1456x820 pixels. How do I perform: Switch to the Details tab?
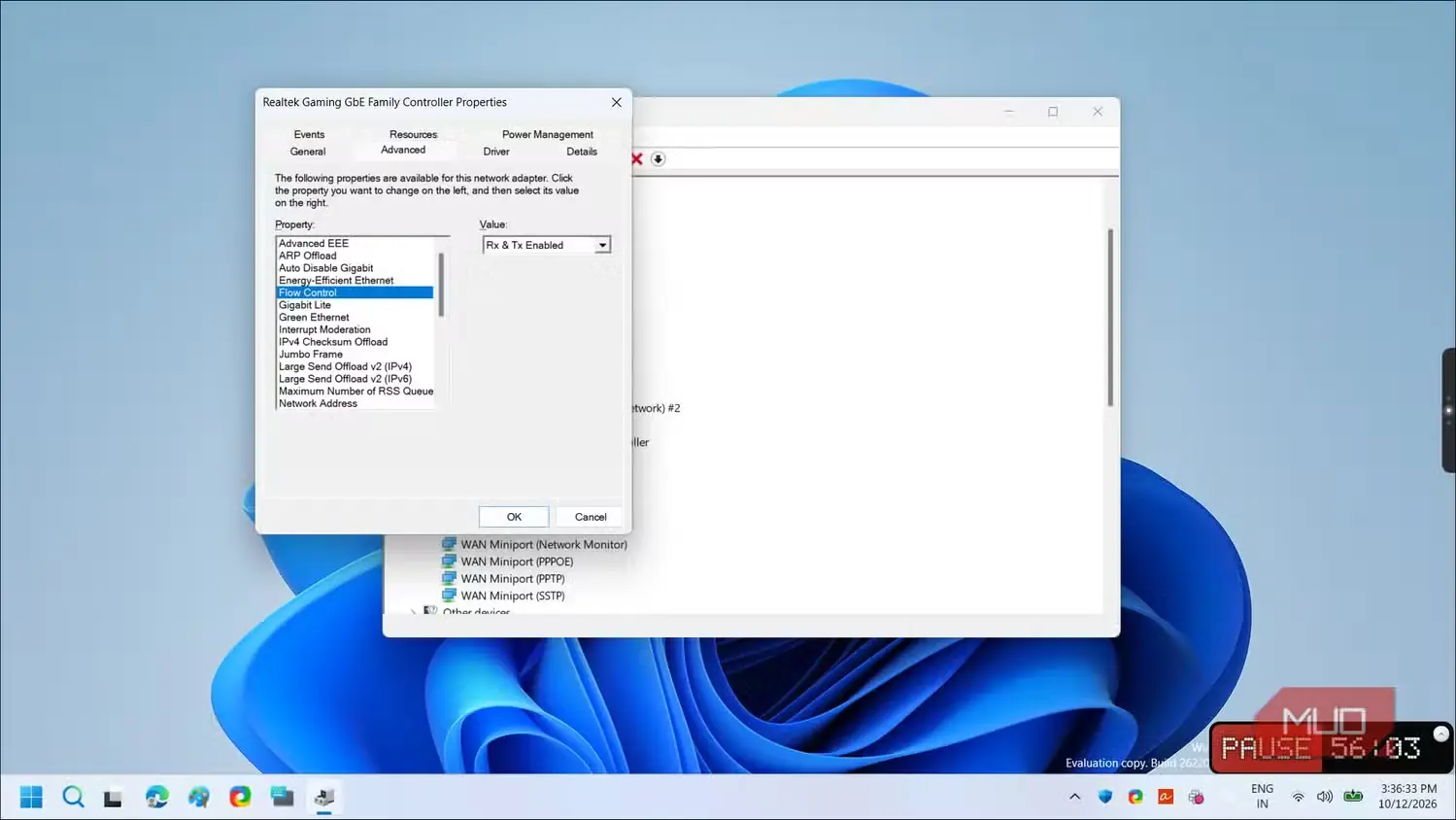582,152
